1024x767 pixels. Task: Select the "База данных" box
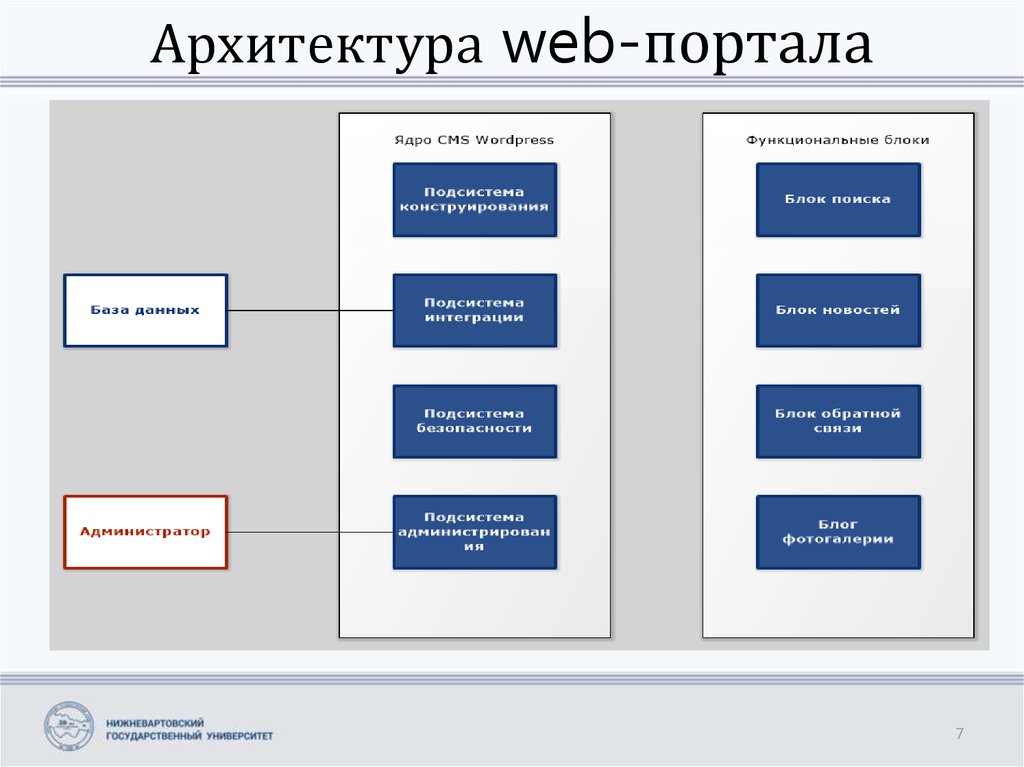146,310
